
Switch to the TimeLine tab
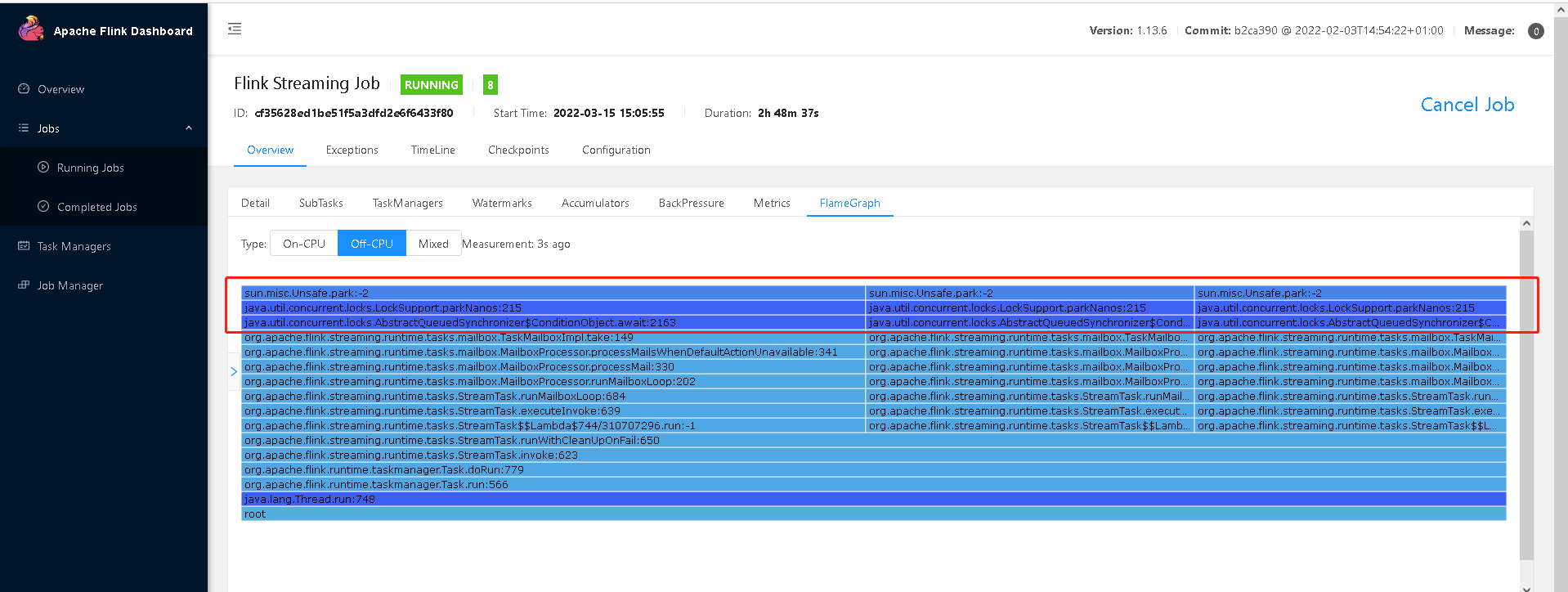433,150
